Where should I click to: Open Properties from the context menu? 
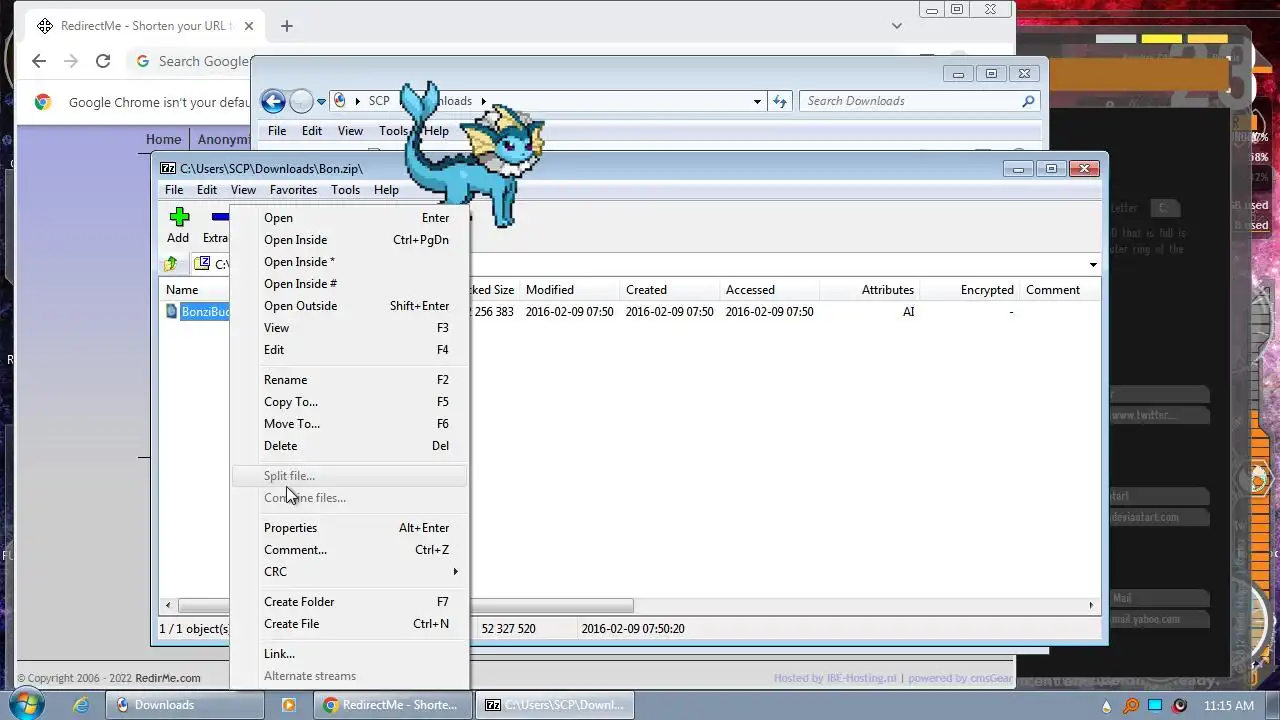click(x=350, y=528)
